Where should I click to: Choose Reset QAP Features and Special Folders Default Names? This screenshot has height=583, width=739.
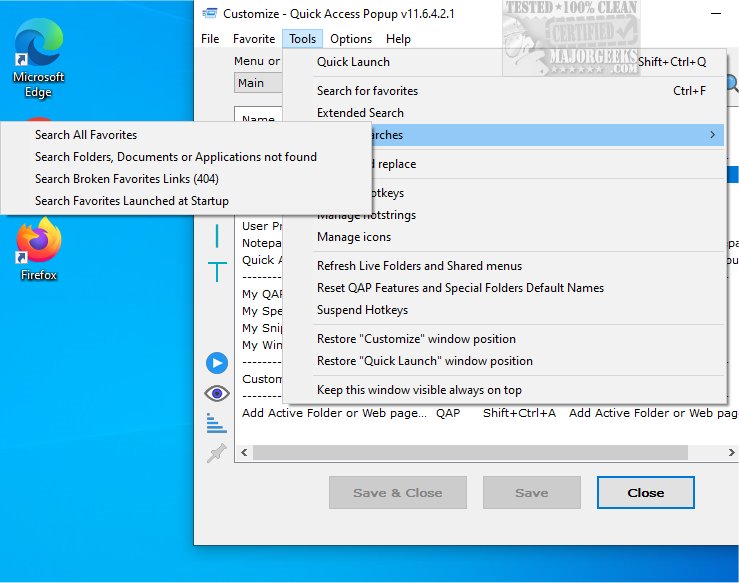click(x=504, y=287)
